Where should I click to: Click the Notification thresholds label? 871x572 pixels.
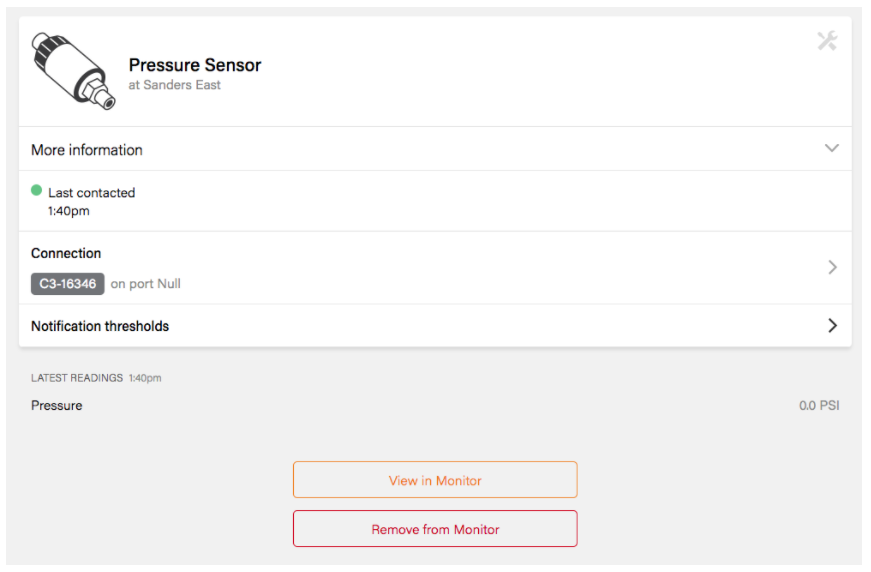100,326
